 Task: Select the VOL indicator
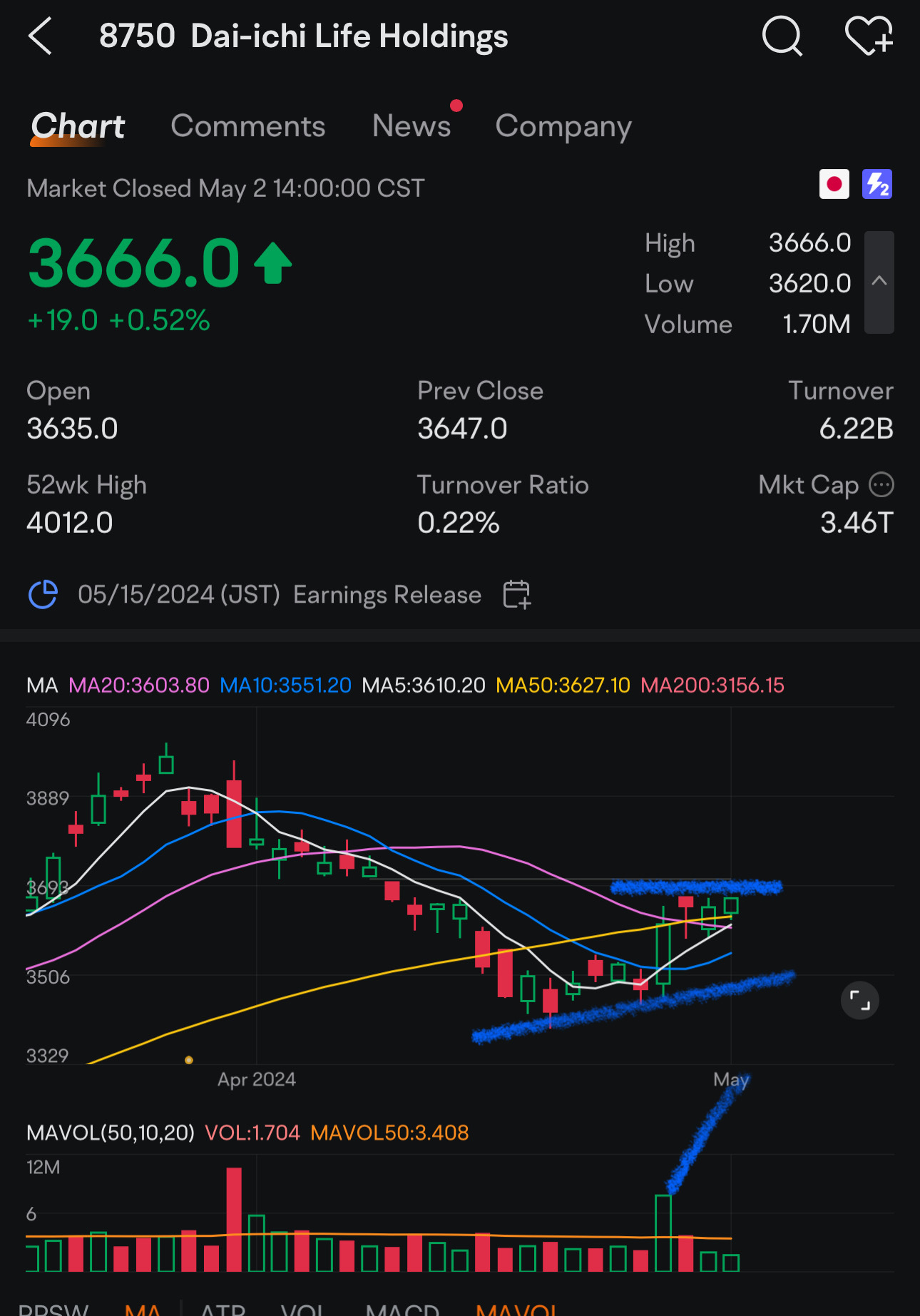coord(302,1309)
